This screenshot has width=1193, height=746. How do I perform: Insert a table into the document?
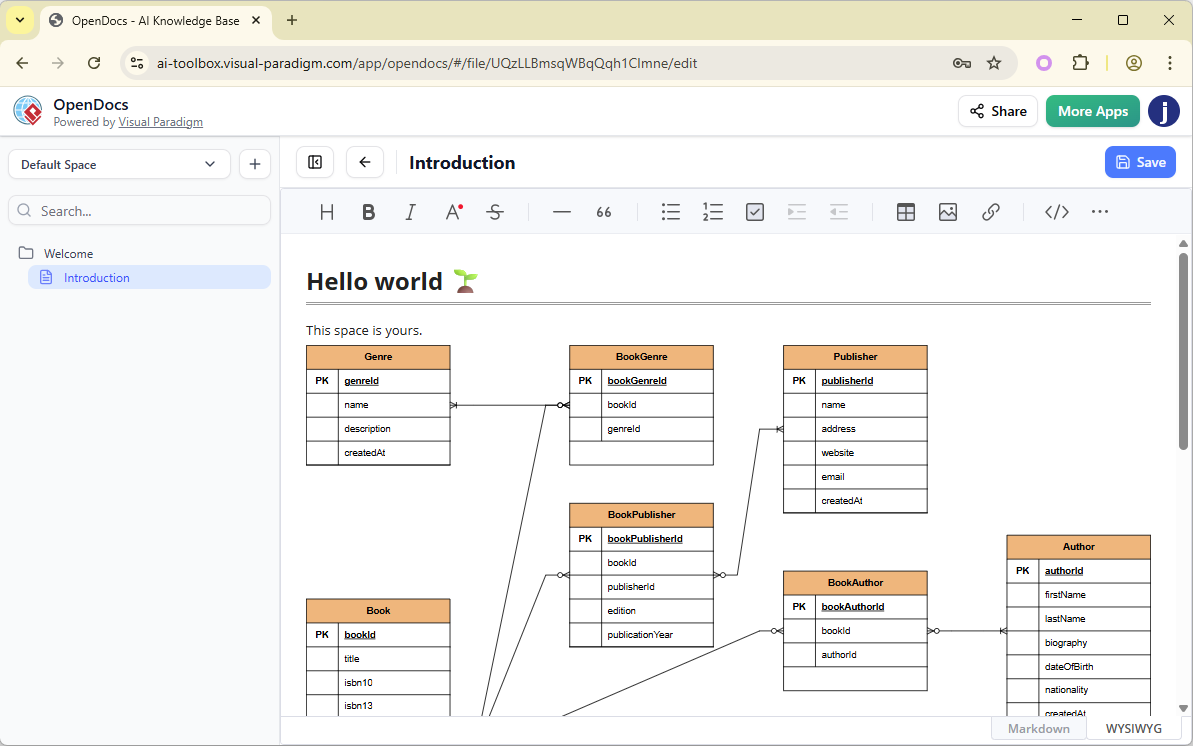(905, 211)
